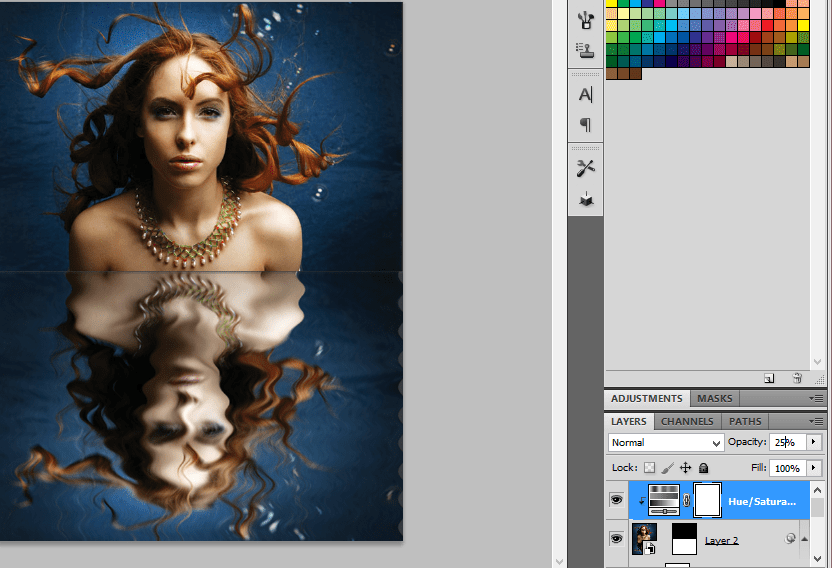Lock all with the padlock icon
Image resolution: width=832 pixels, height=568 pixels.
coord(704,468)
